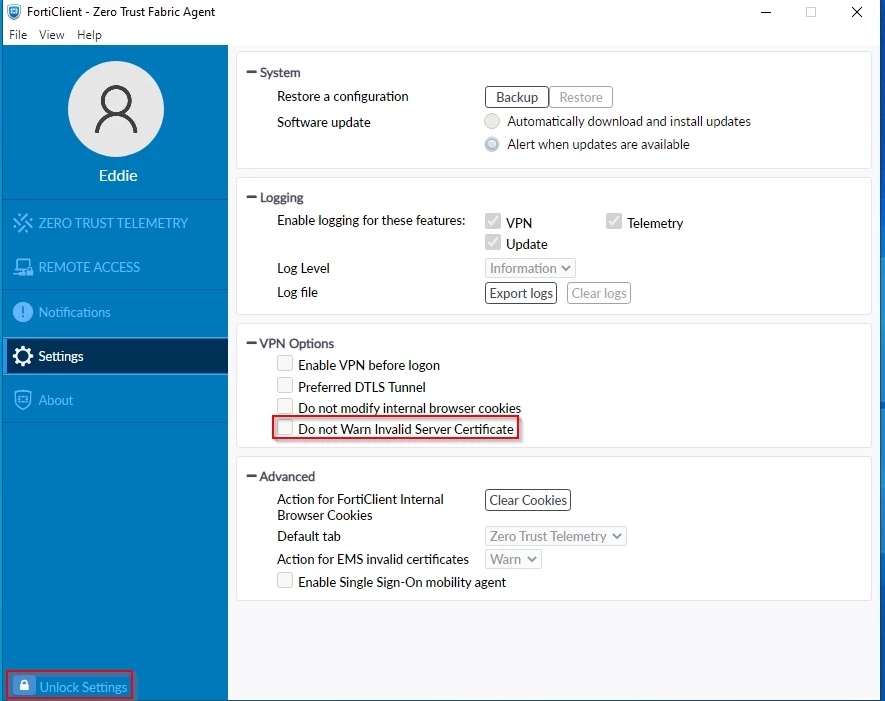Click the Backup button
The height and width of the screenshot is (701, 885).
(516, 97)
